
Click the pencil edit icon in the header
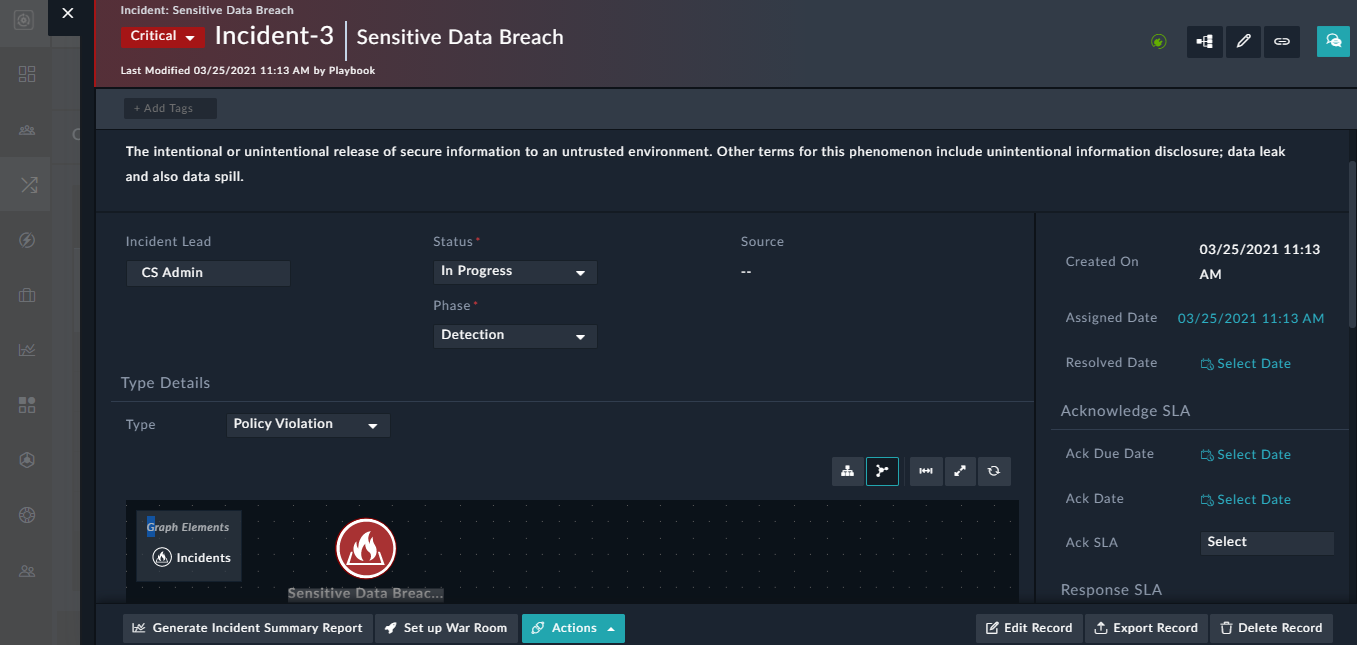tap(1243, 41)
